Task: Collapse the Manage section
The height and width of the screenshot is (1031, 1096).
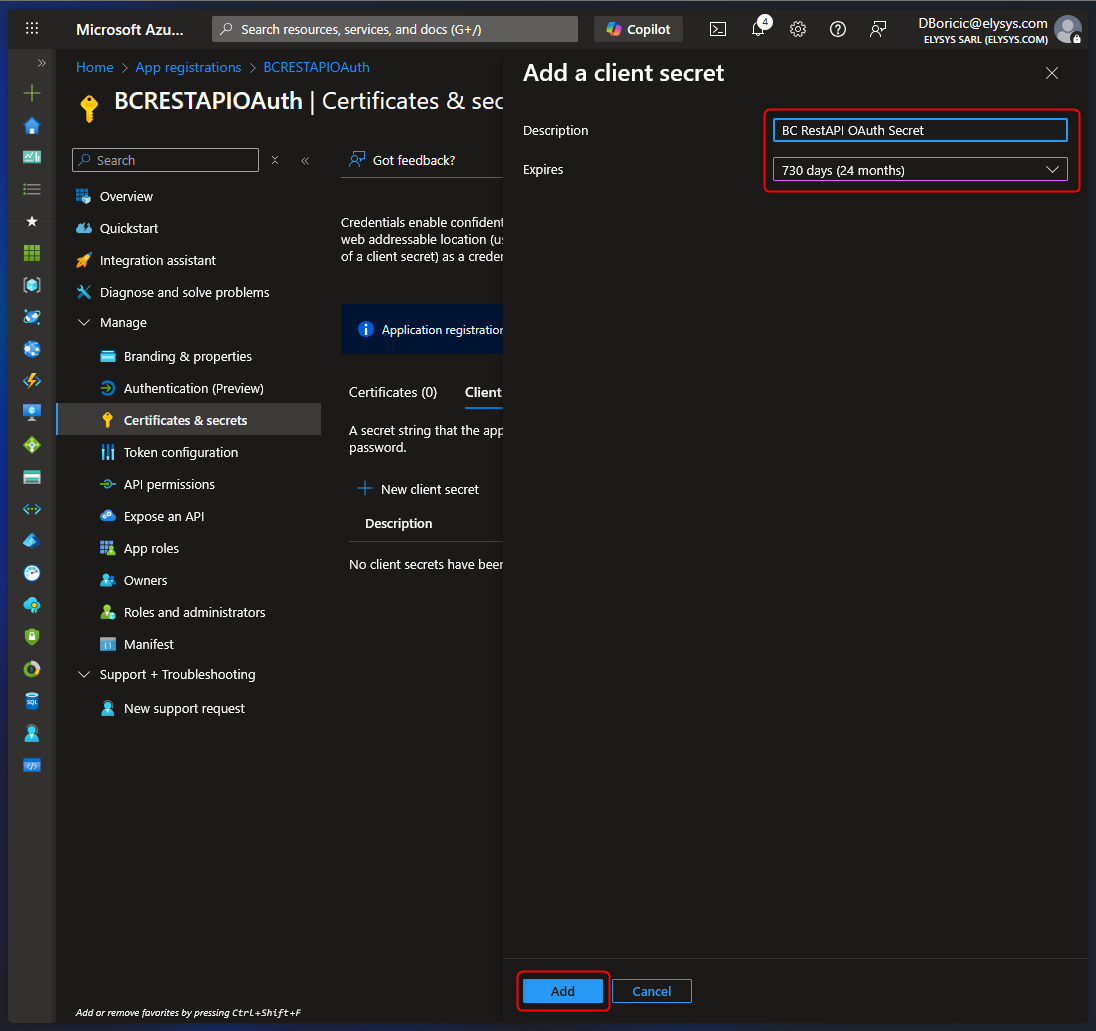Action: [84, 323]
